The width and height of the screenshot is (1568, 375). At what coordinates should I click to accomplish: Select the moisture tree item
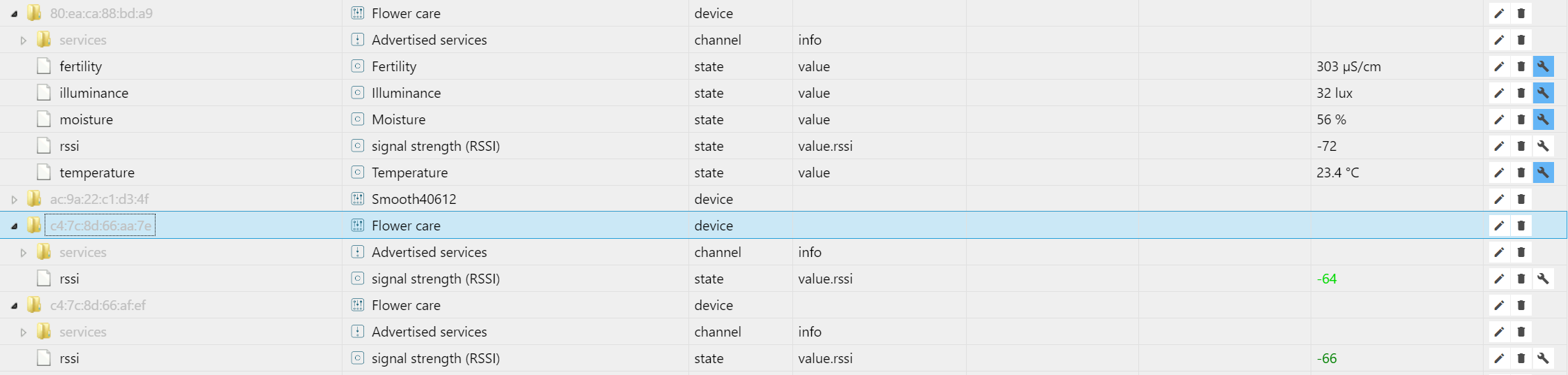(86, 119)
